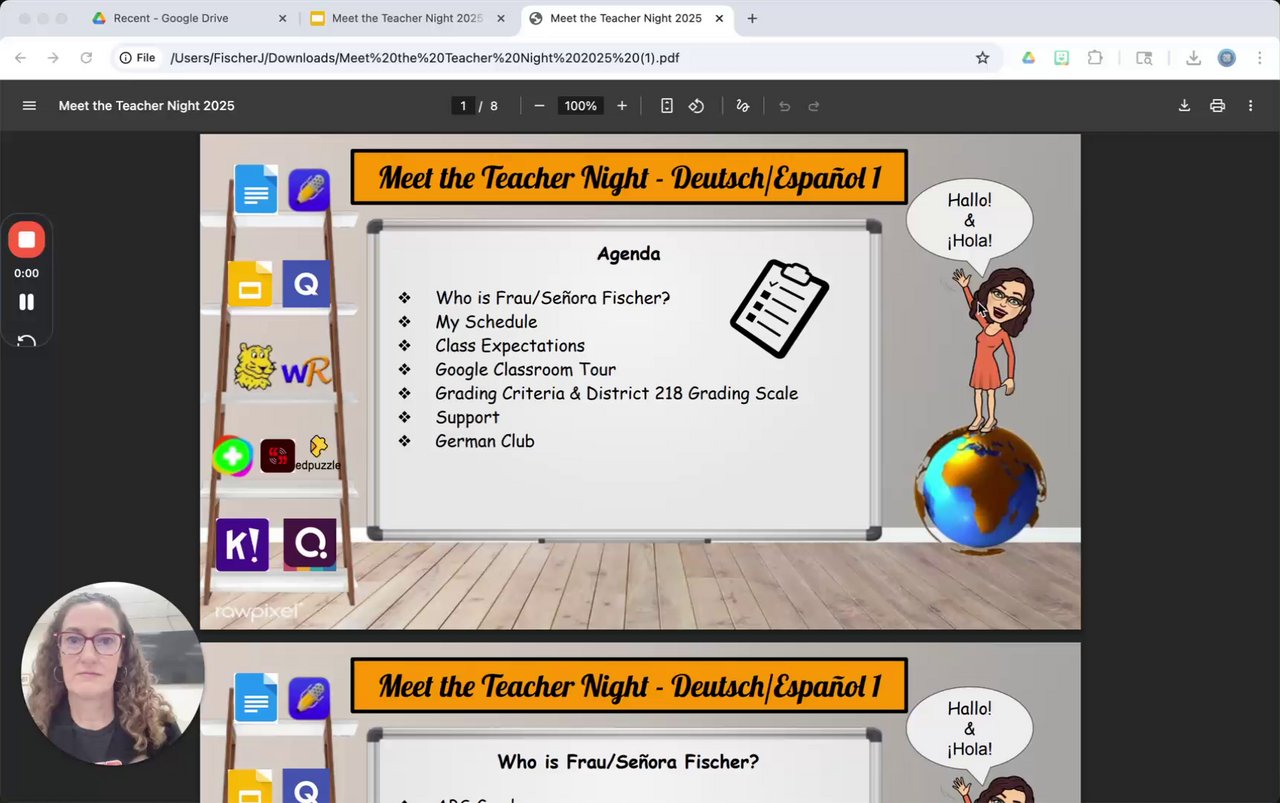Click the address bar file URL
The width and height of the screenshot is (1280, 803).
pyautogui.click(x=425, y=58)
